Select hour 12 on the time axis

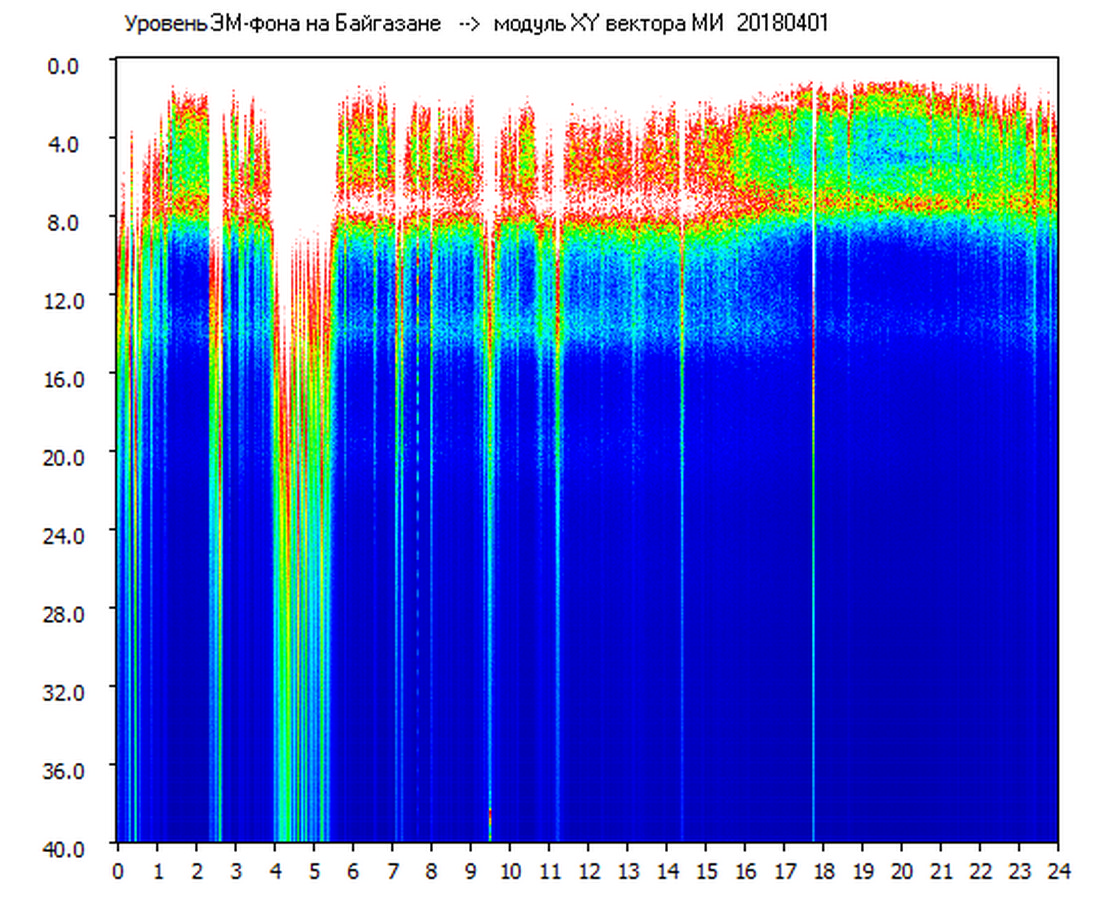pos(588,871)
